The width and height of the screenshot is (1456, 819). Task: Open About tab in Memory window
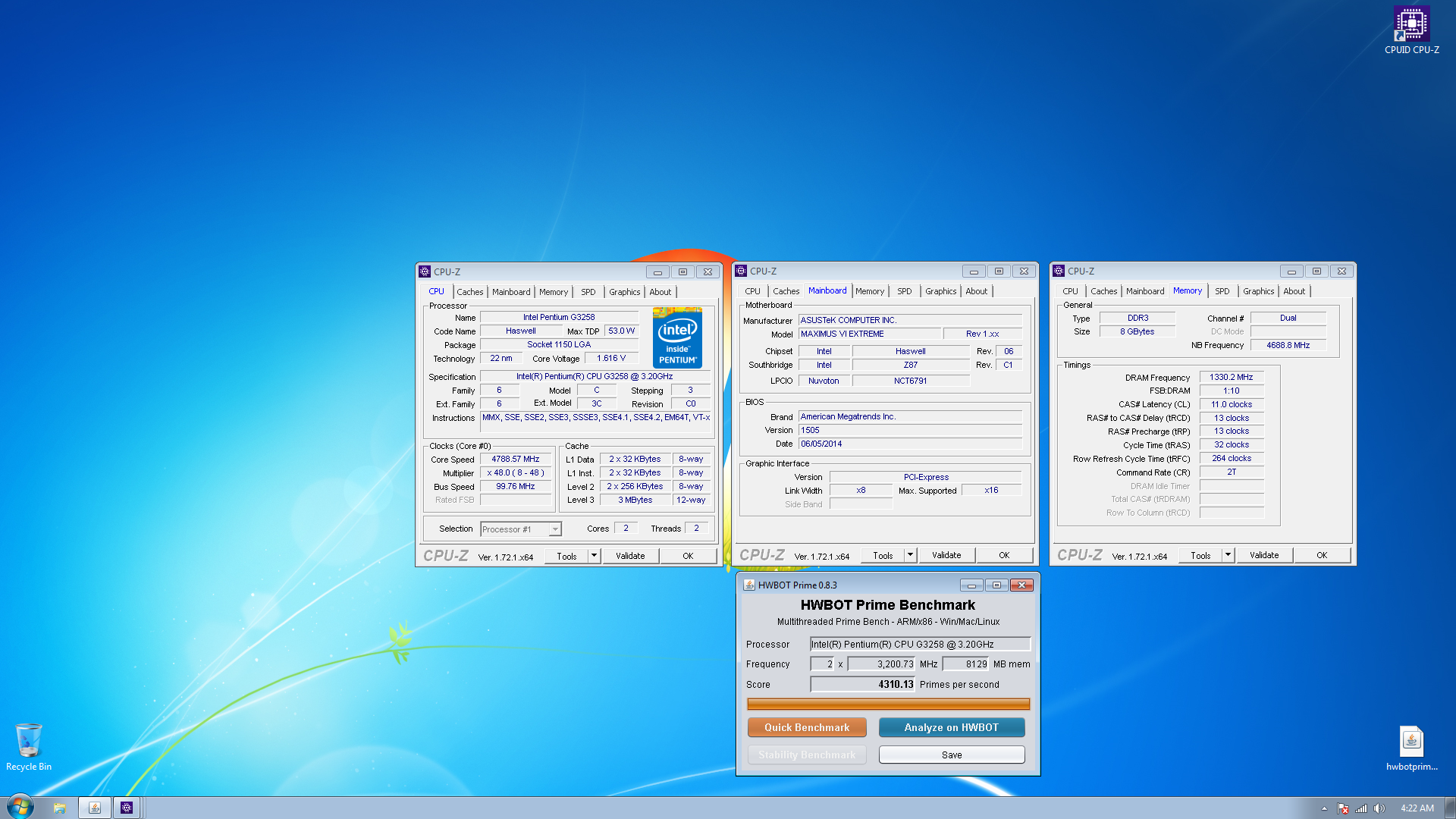tap(1294, 291)
